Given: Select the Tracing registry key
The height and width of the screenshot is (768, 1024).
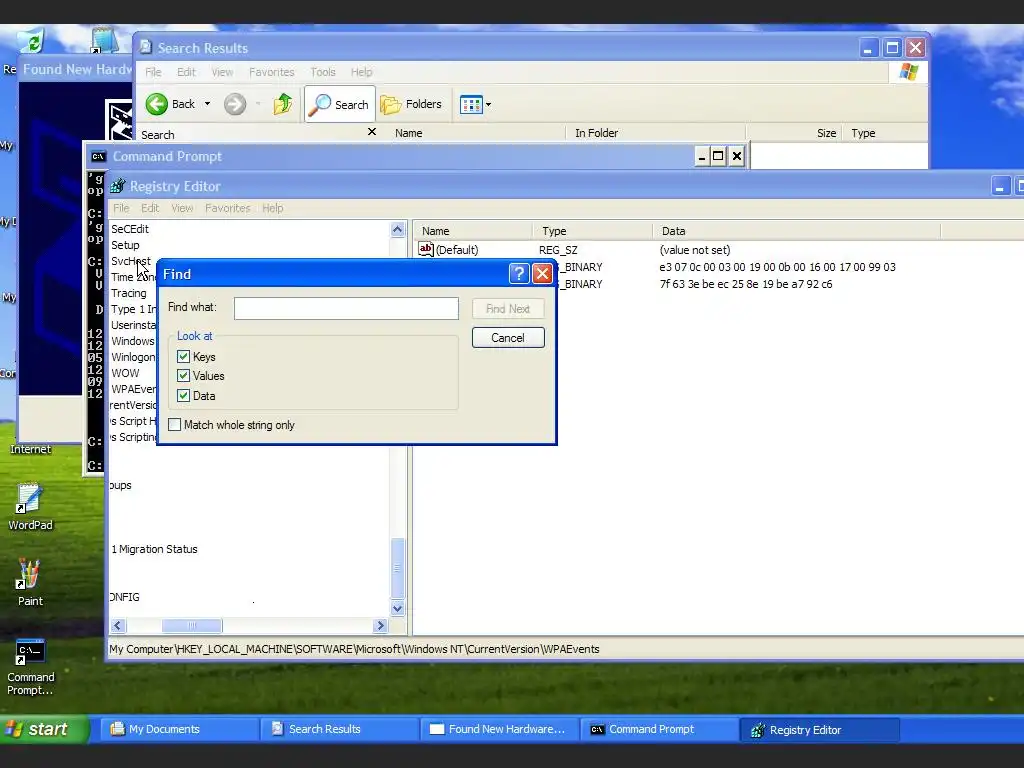Looking at the screenshot, I should click(x=129, y=293).
